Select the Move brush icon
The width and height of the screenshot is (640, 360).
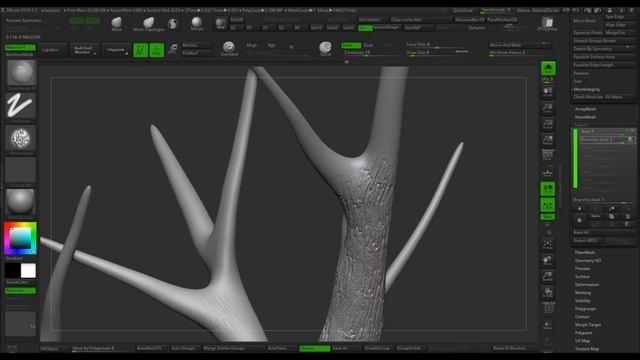pyautogui.click(x=117, y=23)
